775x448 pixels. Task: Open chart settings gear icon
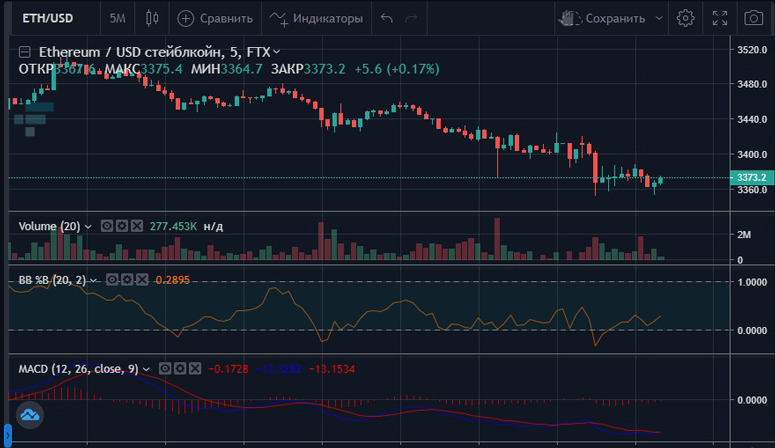point(685,18)
